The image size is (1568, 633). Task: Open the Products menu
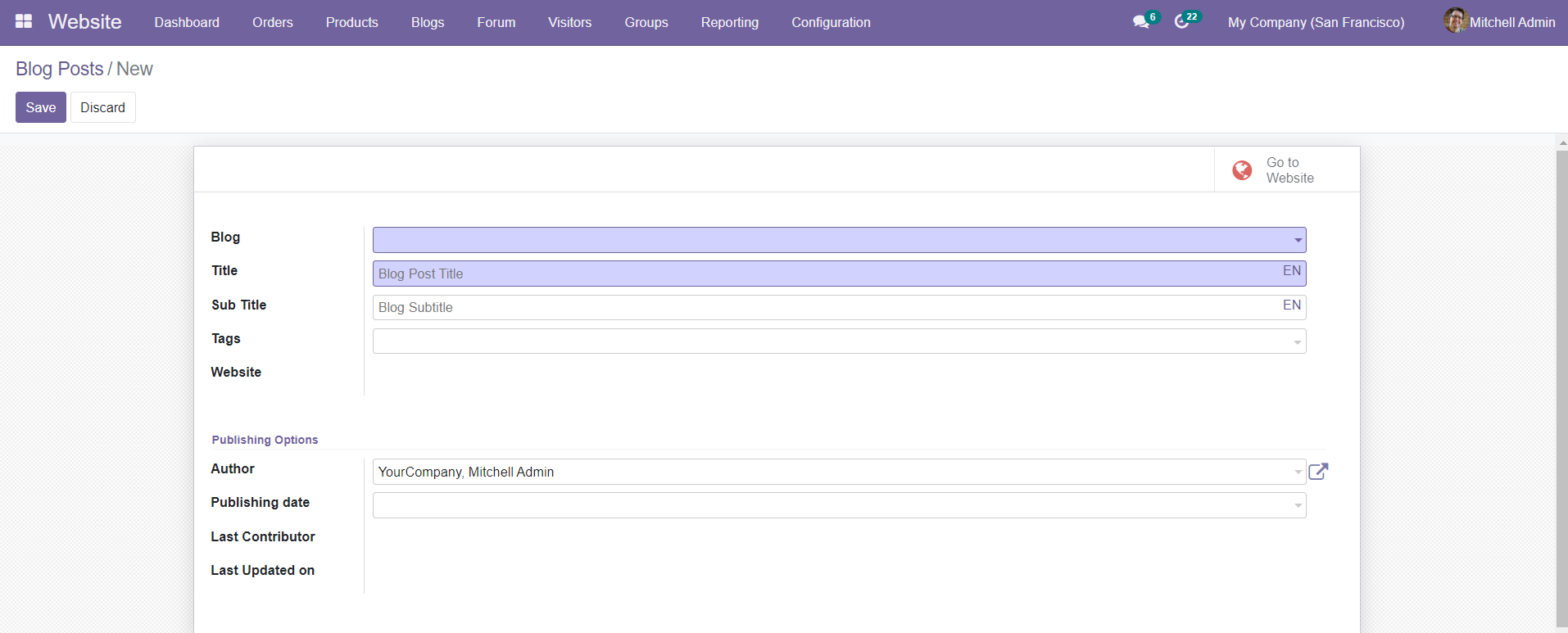coord(352,22)
